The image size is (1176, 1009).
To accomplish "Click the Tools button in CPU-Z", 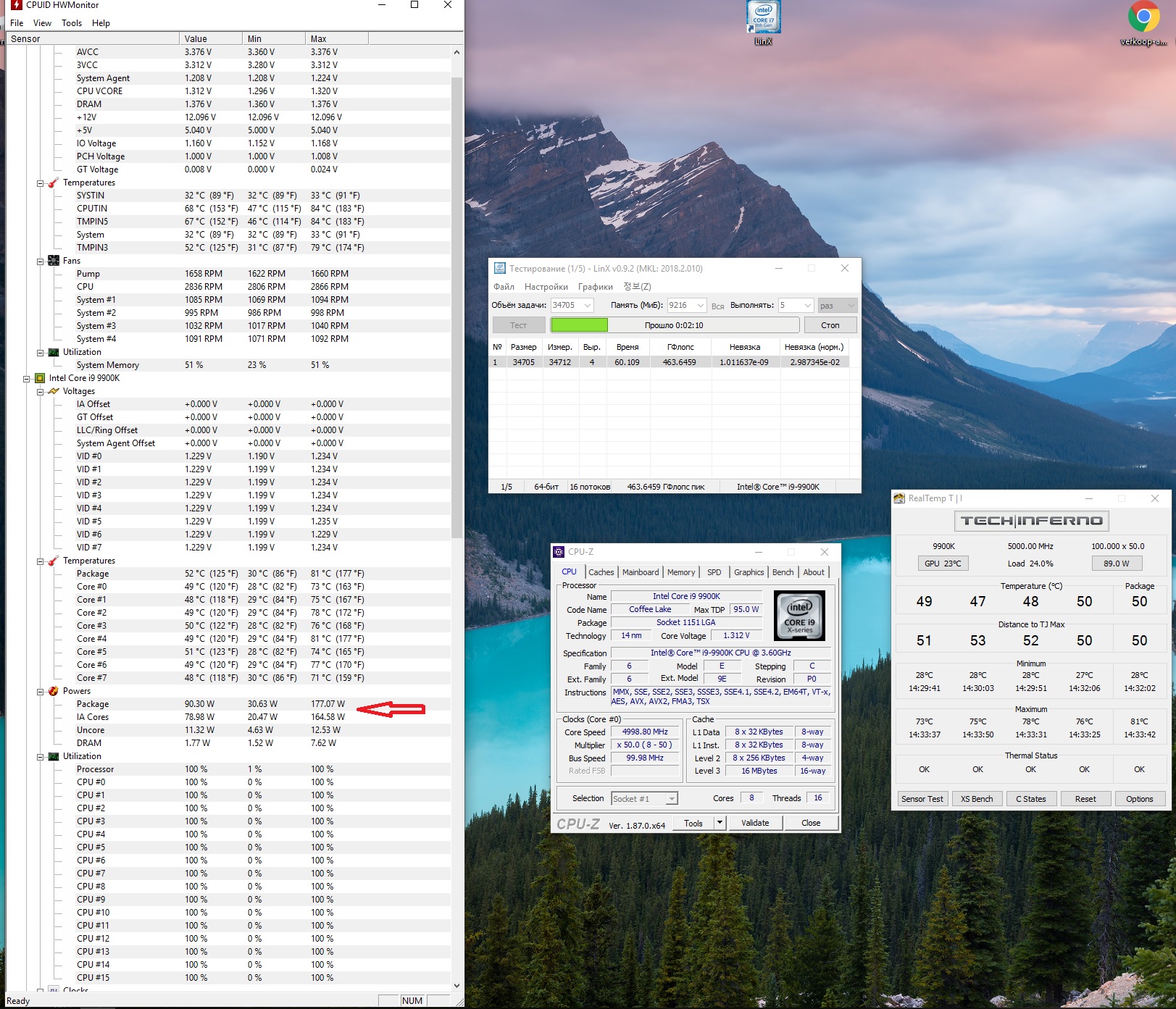I will pos(693,823).
